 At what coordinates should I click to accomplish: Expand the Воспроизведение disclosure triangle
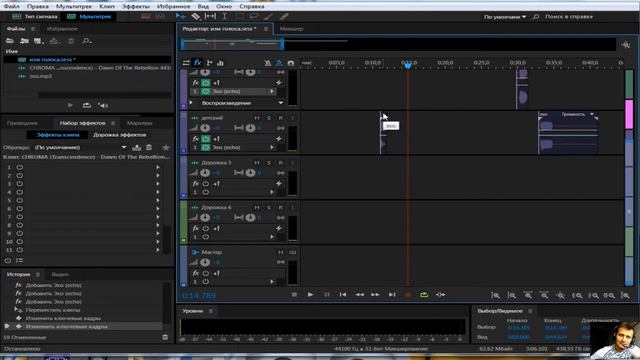click(191, 103)
